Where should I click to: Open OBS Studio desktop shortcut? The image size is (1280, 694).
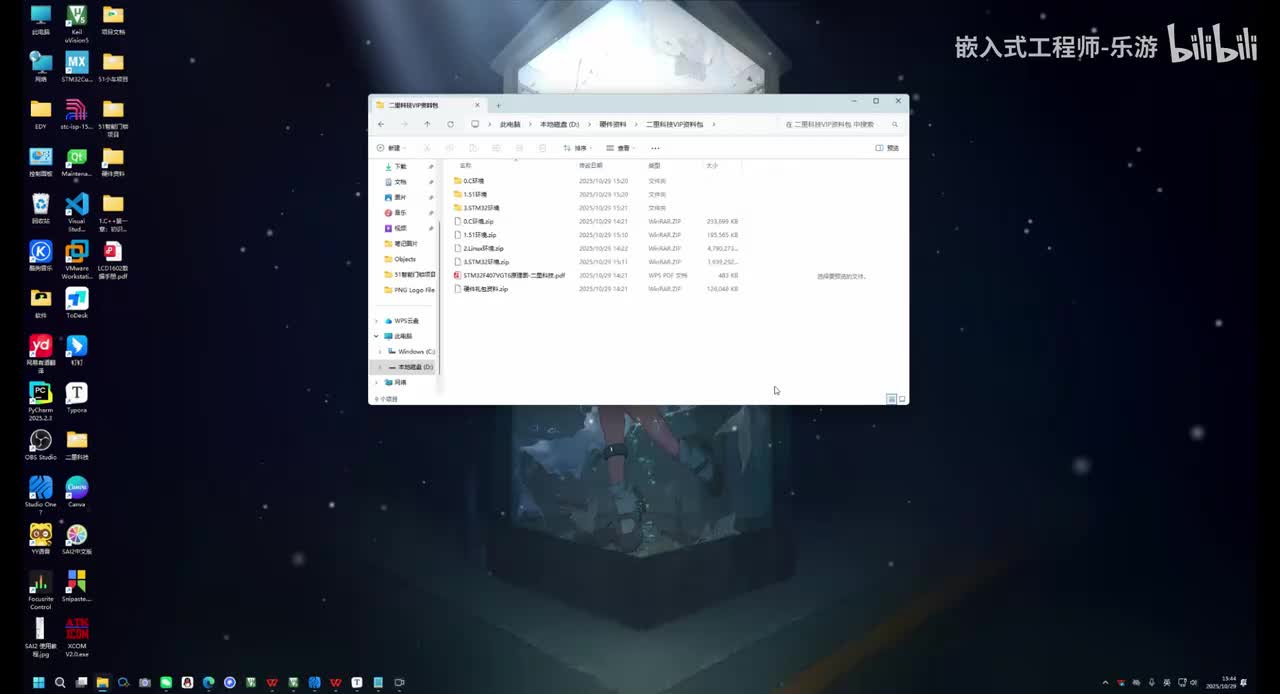[x=41, y=445]
